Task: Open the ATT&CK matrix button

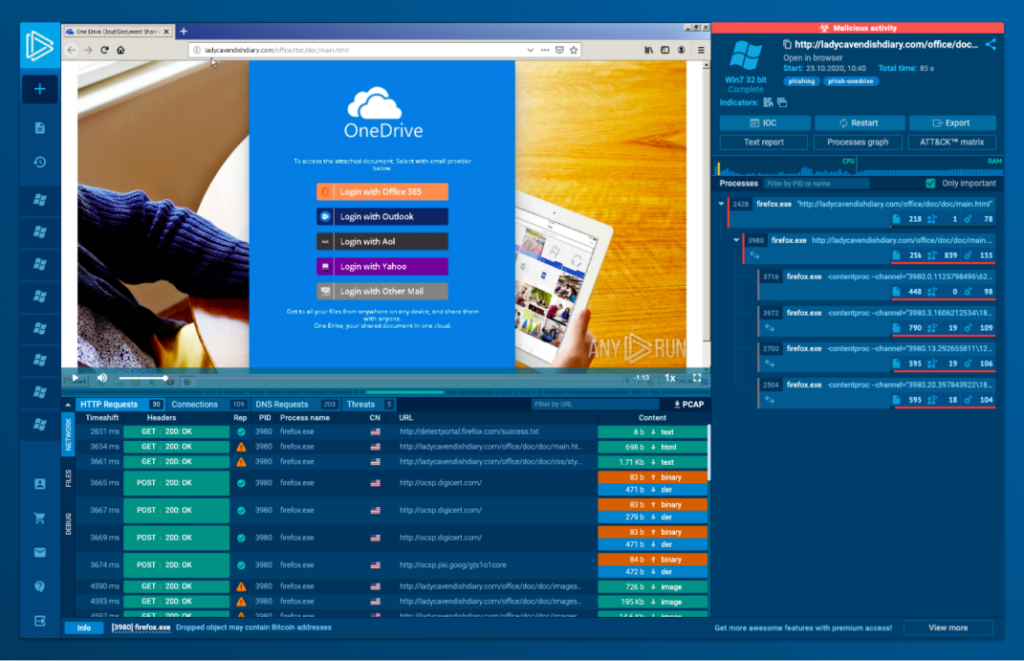Action: (952, 142)
